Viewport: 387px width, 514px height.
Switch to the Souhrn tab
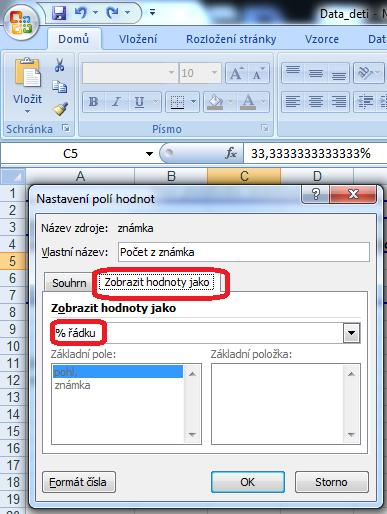click(69, 283)
